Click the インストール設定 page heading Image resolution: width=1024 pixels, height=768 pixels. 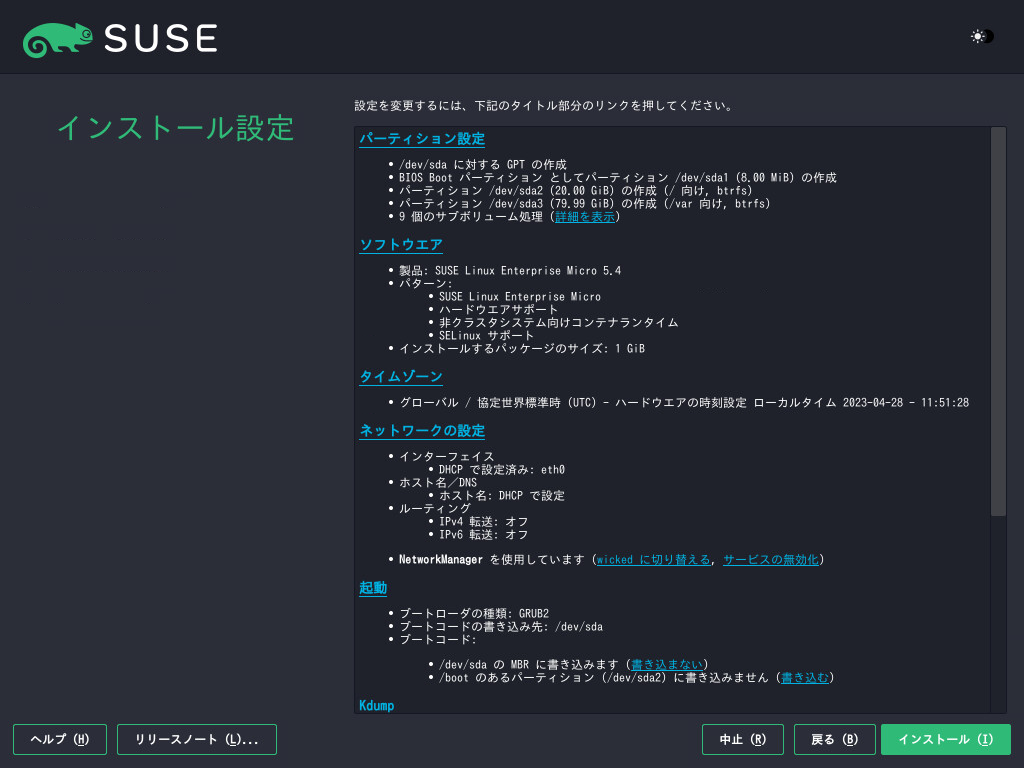pyautogui.click(x=176, y=128)
